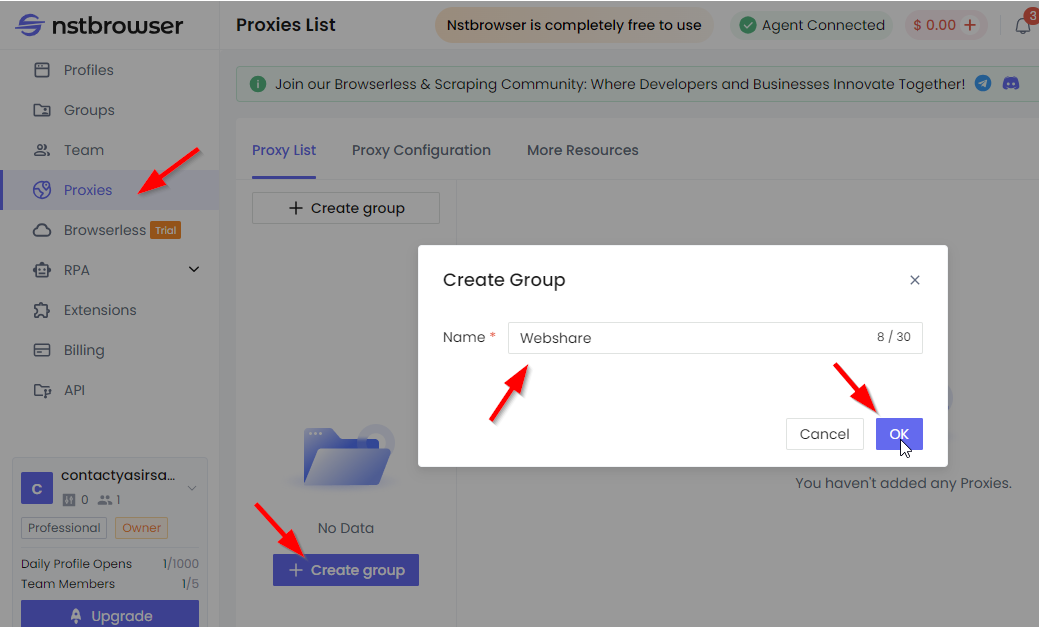Open Profiles in the sidebar
Viewport: 1039px width, 627px height.
88,70
